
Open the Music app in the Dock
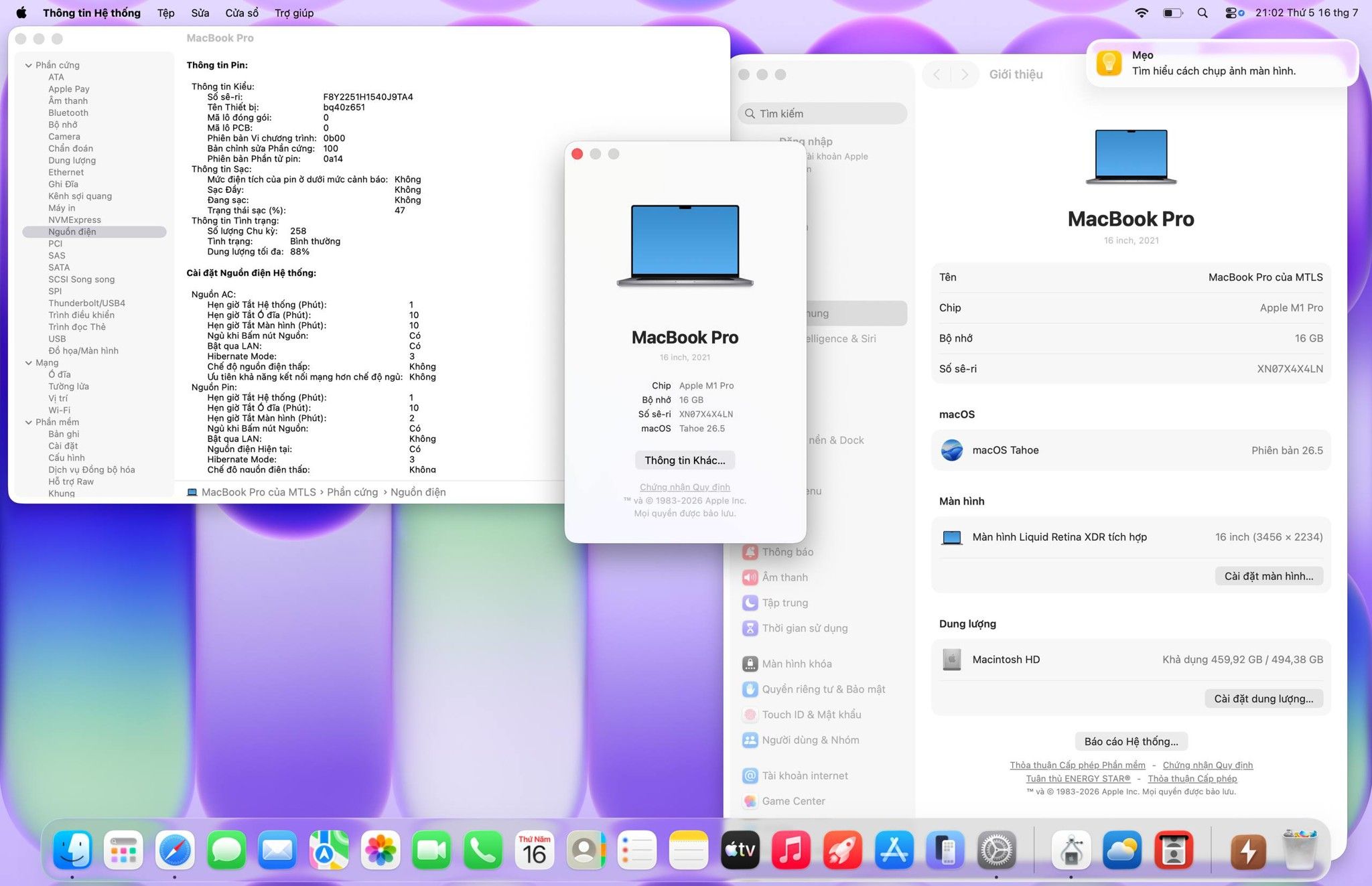point(791,851)
